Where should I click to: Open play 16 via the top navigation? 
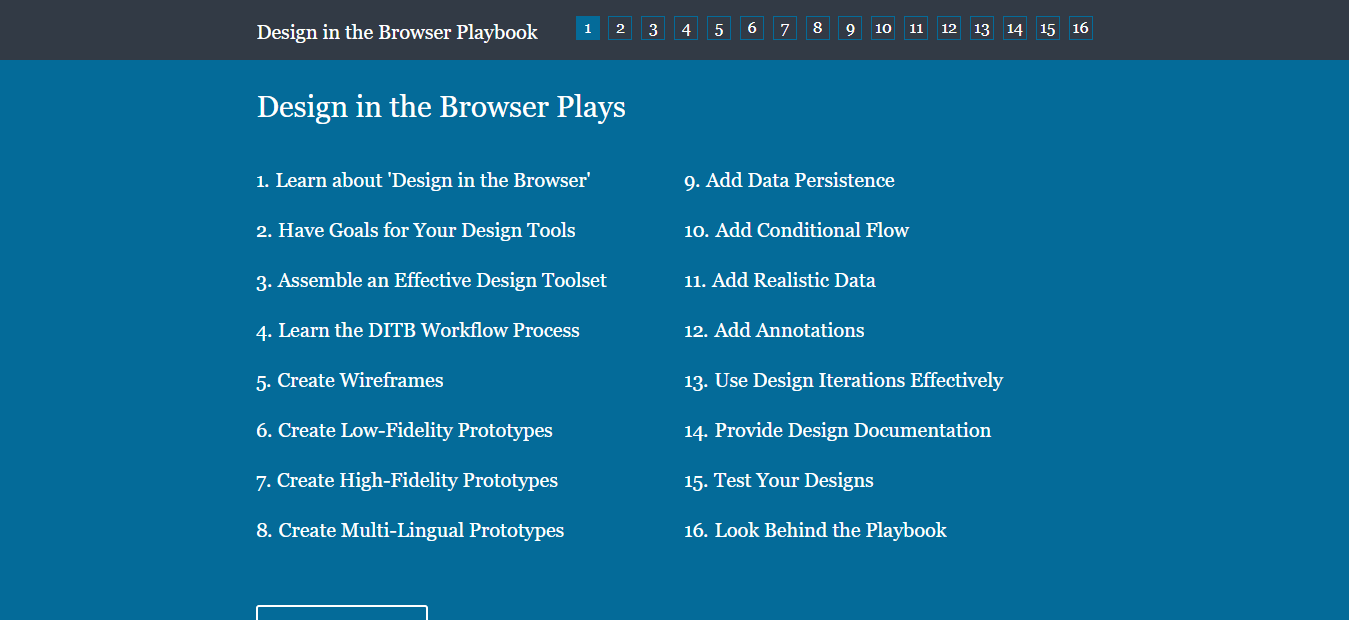click(1080, 28)
